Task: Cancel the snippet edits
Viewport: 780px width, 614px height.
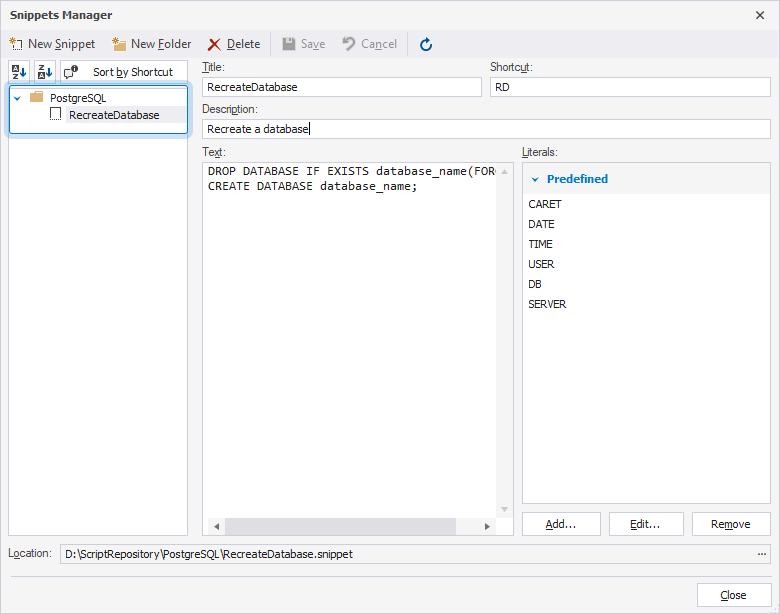Action: coord(370,44)
